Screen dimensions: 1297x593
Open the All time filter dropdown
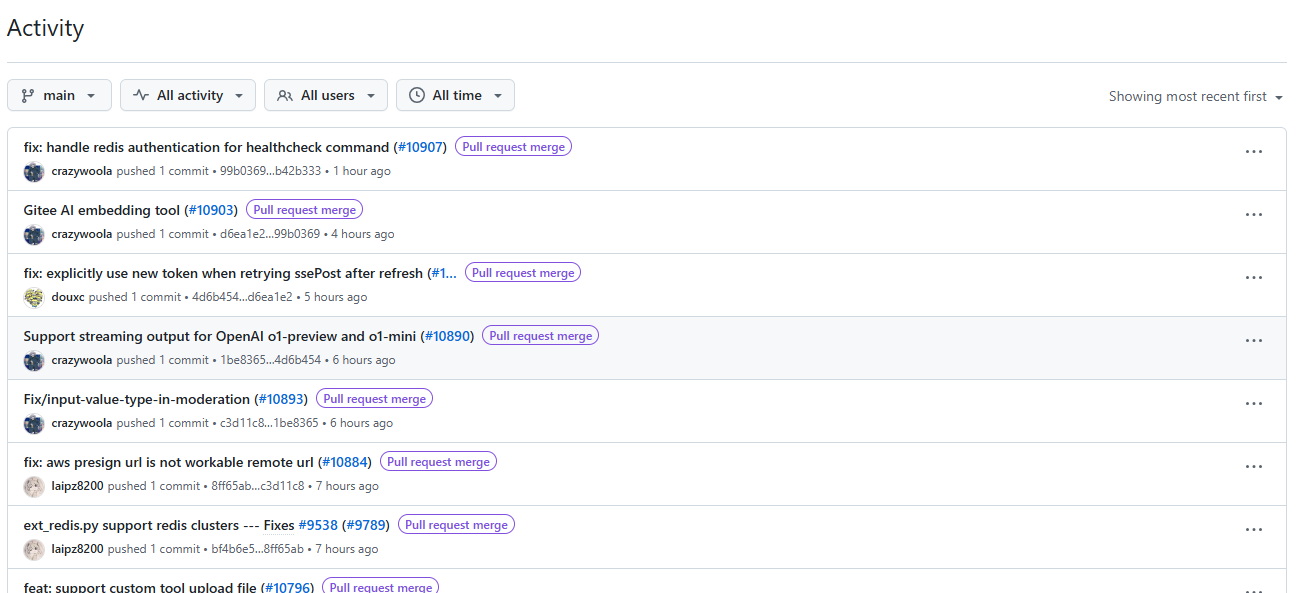point(455,95)
